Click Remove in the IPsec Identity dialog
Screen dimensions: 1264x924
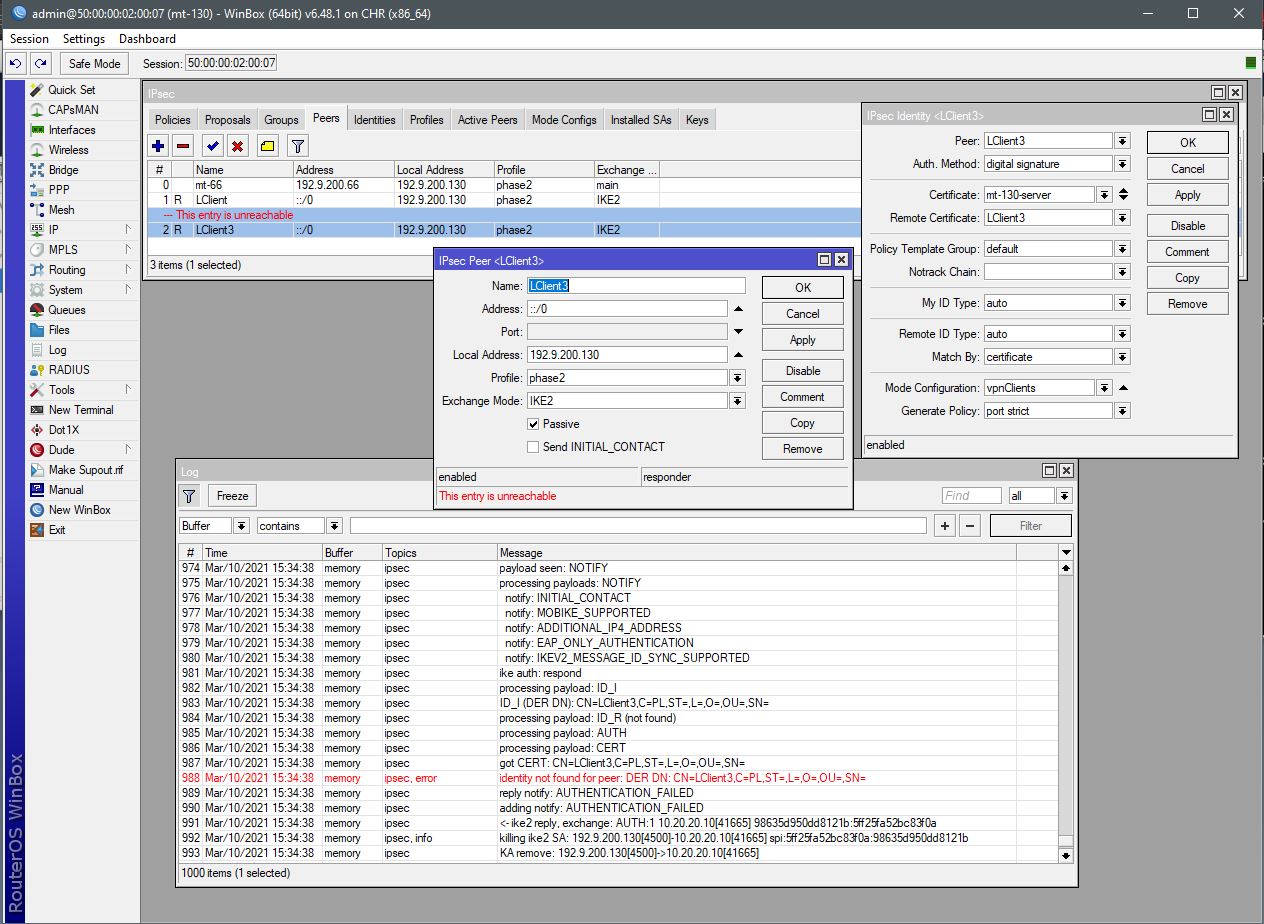pyautogui.click(x=1188, y=304)
